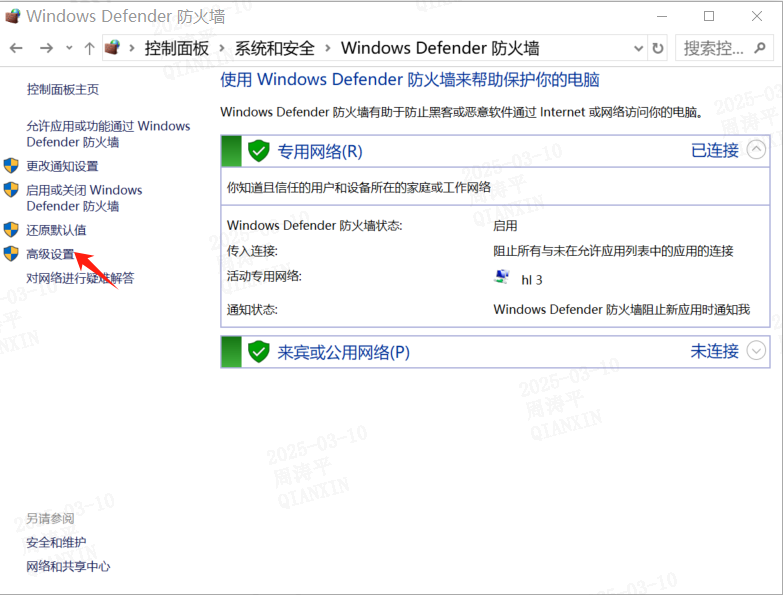The image size is (783, 595).
Task: Minimize the firewall window
Action: (662, 16)
